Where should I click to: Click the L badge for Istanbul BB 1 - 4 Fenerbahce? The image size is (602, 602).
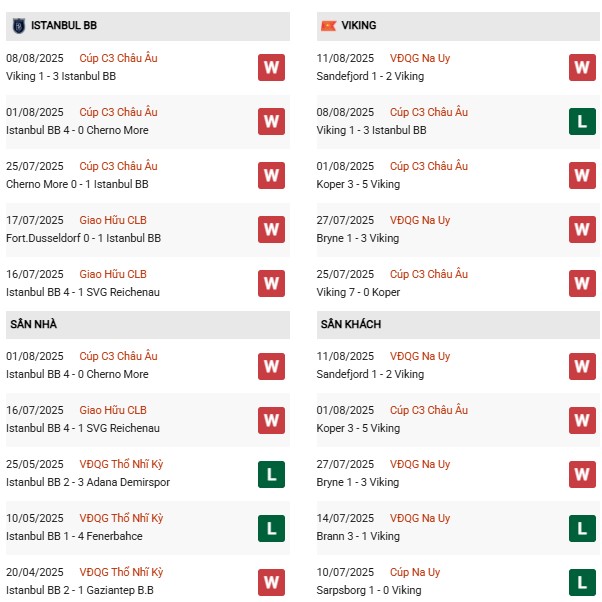coord(271,527)
